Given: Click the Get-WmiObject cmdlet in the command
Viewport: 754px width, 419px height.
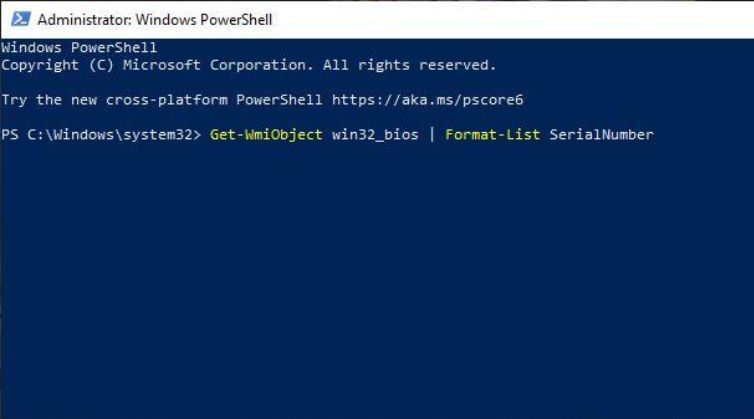Looking at the screenshot, I should tap(266, 135).
